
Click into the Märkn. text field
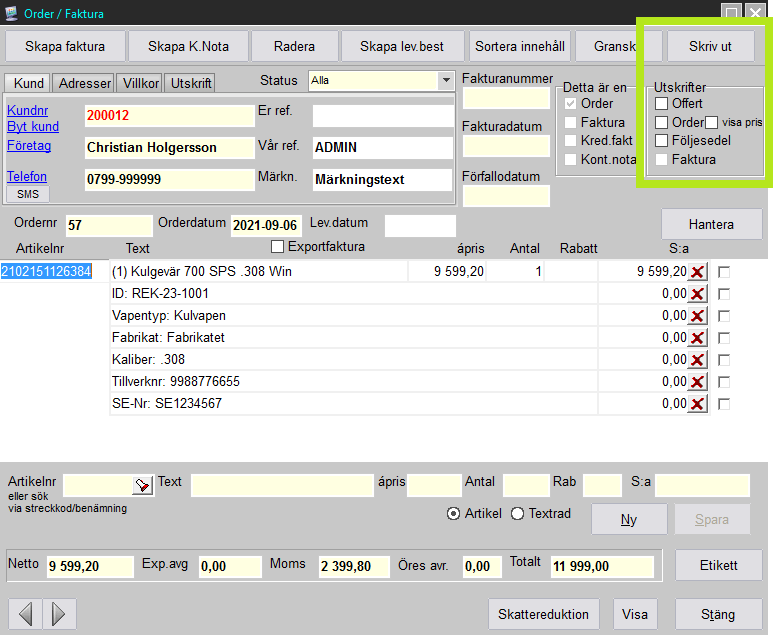pos(381,180)
